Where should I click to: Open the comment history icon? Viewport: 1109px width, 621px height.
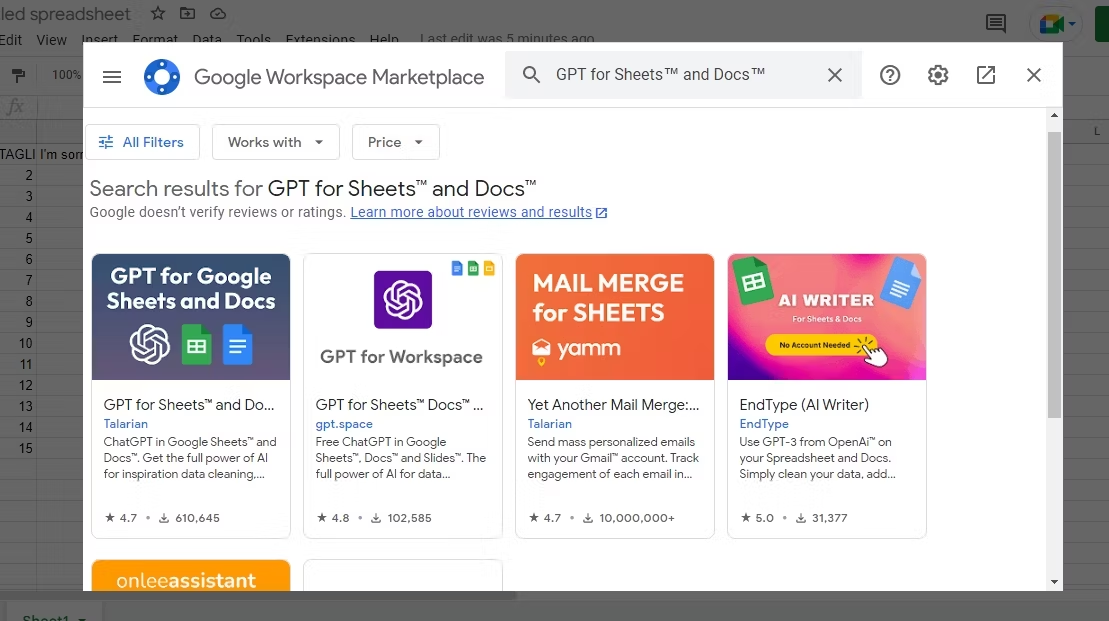click(996, 23)
